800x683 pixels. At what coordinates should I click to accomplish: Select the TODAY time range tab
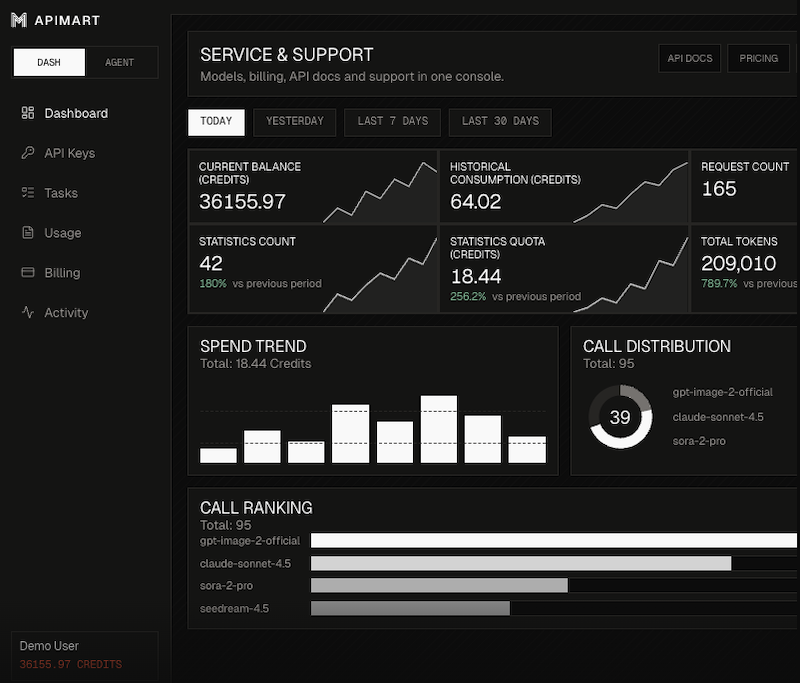pos(216,122)
